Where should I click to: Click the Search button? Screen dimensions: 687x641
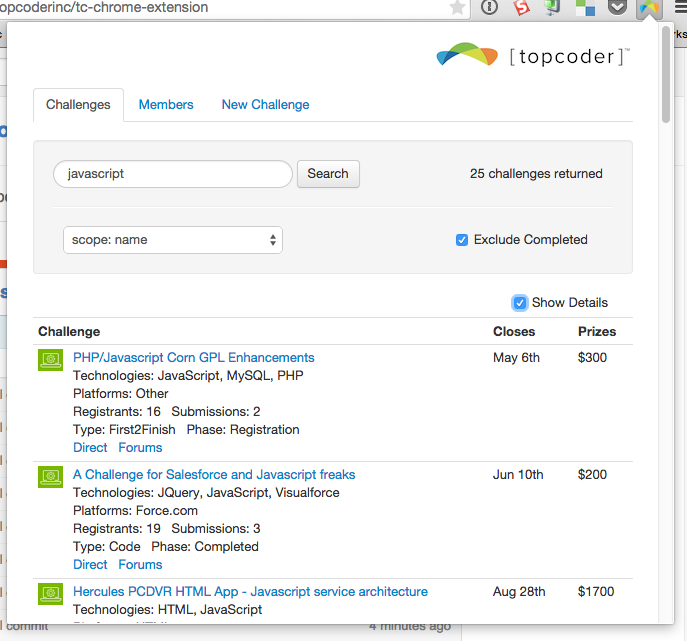click(x=328, y=174)
